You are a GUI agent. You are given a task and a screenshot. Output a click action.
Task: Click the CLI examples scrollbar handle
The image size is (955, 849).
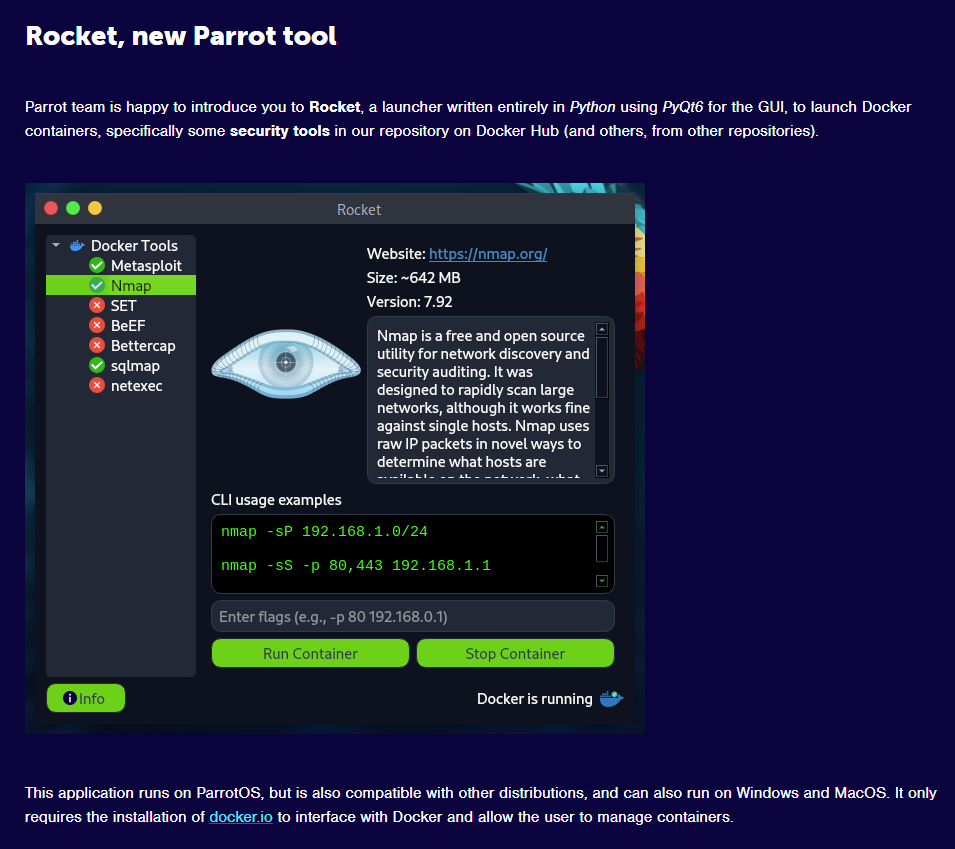pyautogui.click(x=602, y=548)
